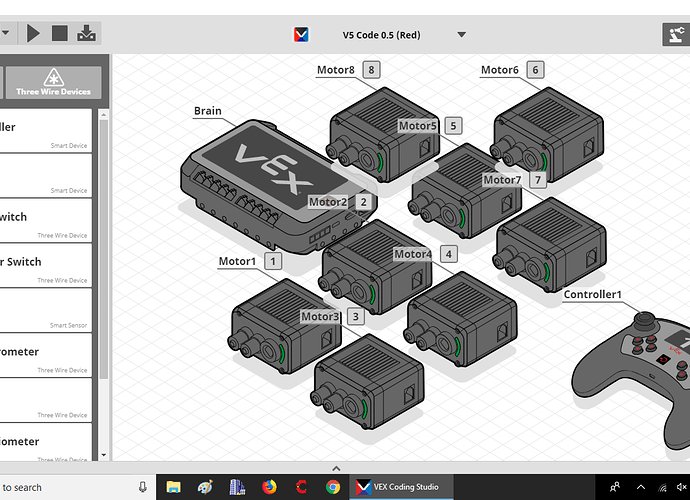Click port number 6 box
The height and width of the screenshot is (500, 690).
(x=535, y=70)
